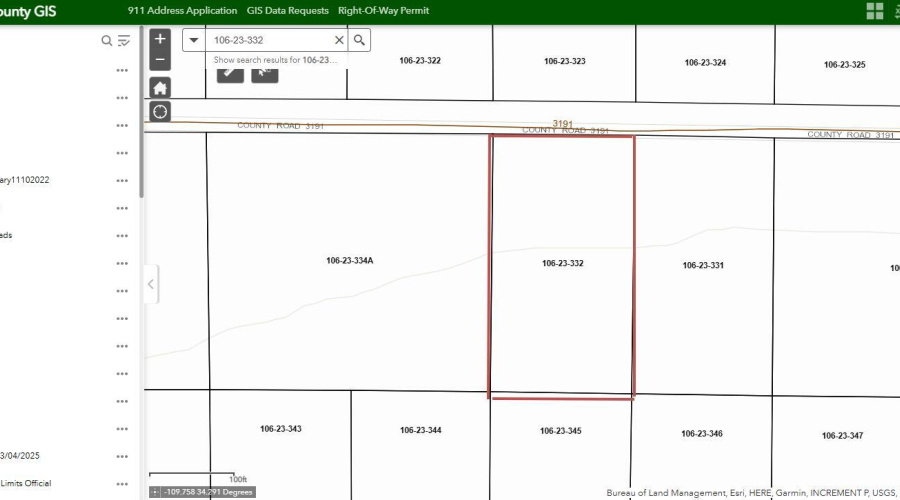Activate the find my location button
The width and height of the screenshot is (900, 500).
pyautogui.click(x=160, y=111)
